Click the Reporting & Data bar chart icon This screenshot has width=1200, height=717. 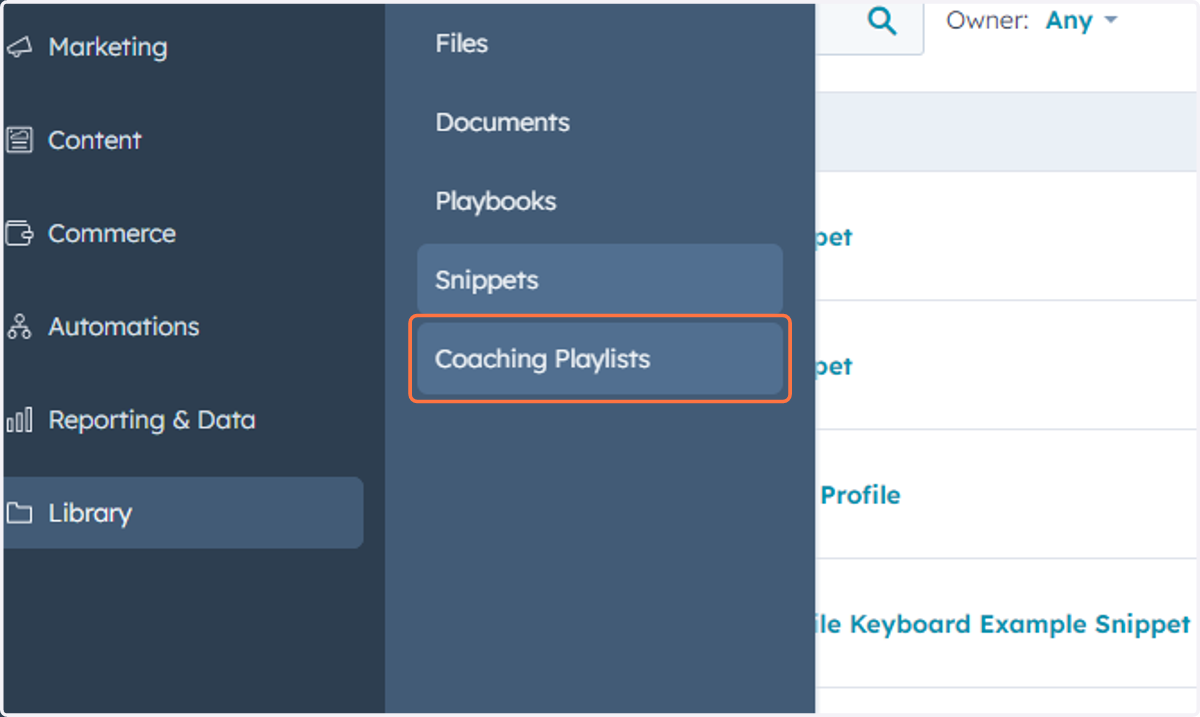coord(18,420)
